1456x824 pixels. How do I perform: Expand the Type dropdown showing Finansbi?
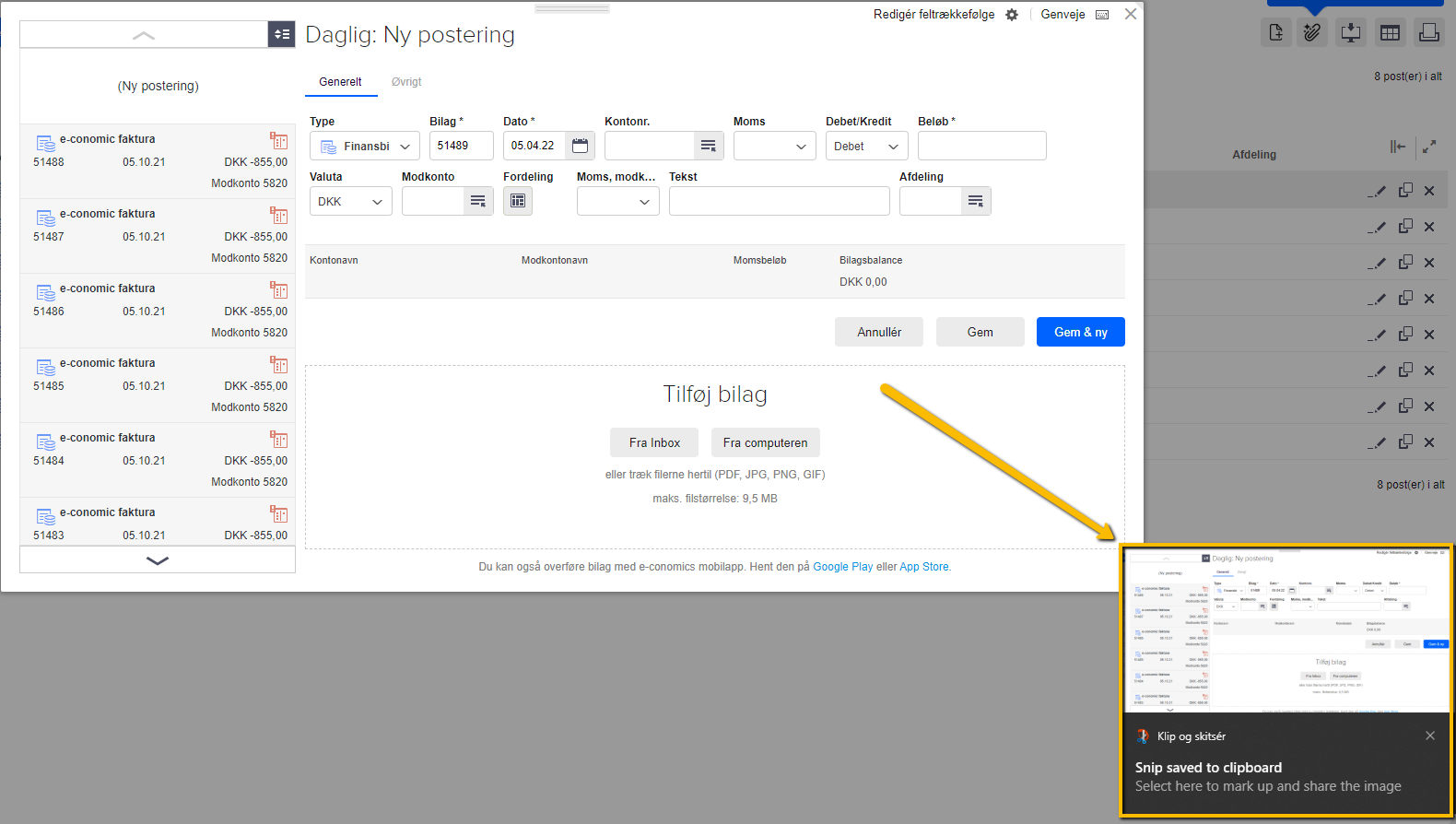point(365,146)
